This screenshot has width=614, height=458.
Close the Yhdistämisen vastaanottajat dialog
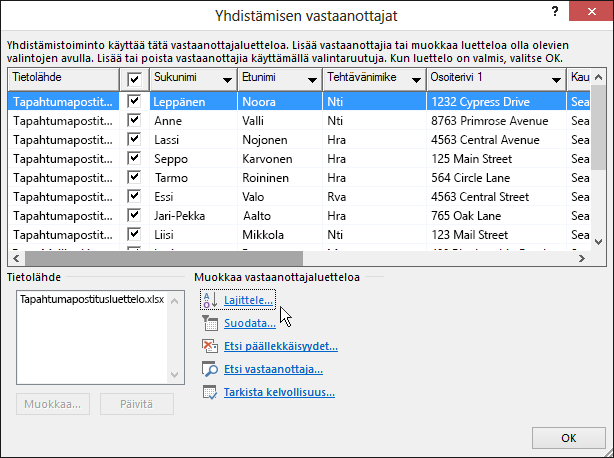coord(591,11)
